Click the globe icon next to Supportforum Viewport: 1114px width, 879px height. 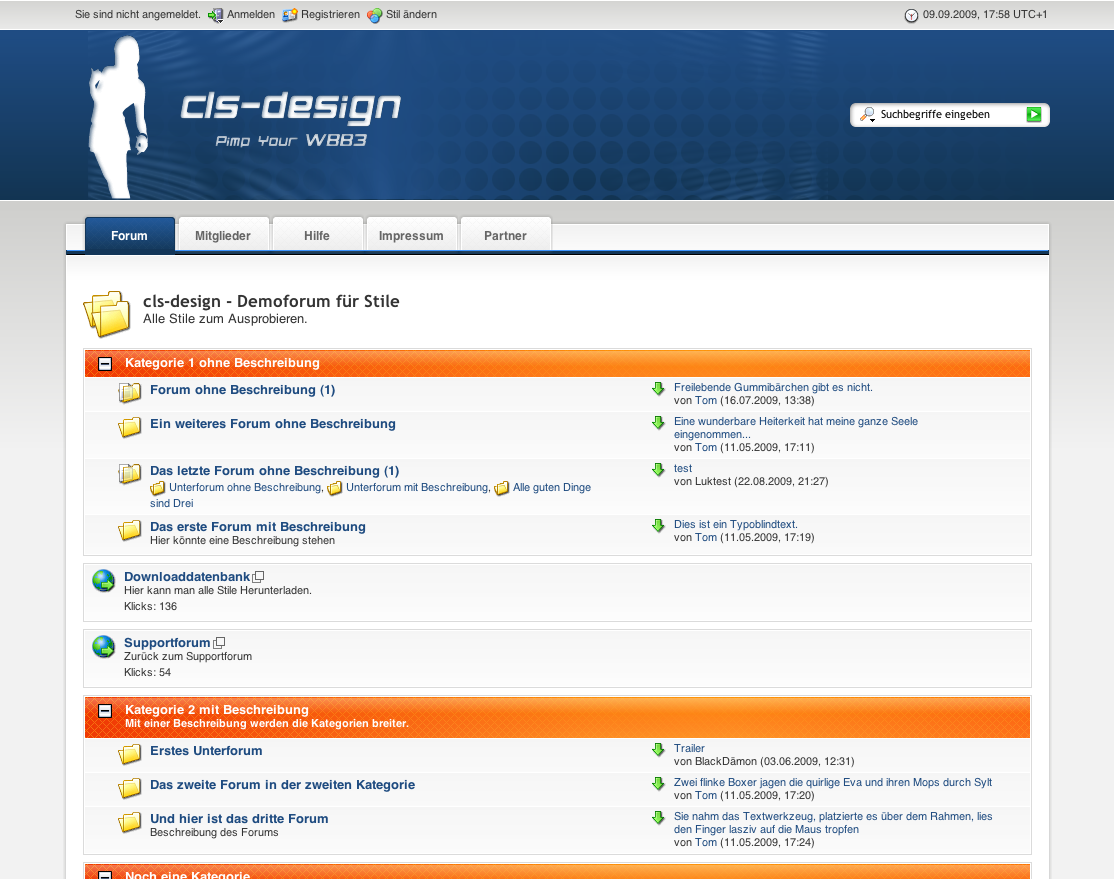[x=103, y=647]
